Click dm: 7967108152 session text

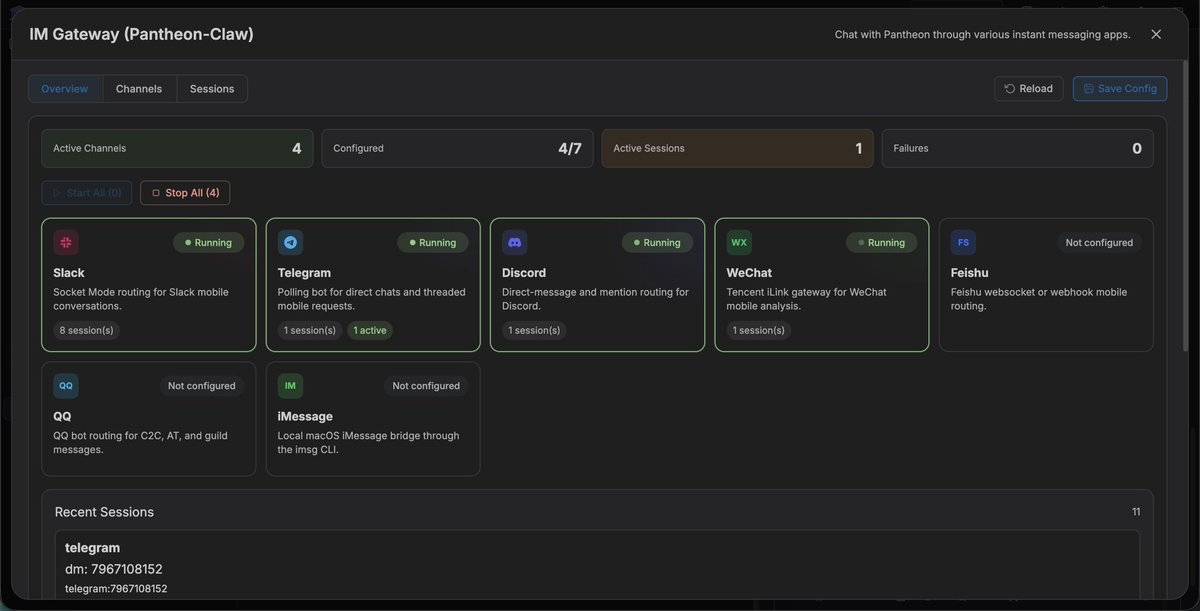click(x=114, y=569)
